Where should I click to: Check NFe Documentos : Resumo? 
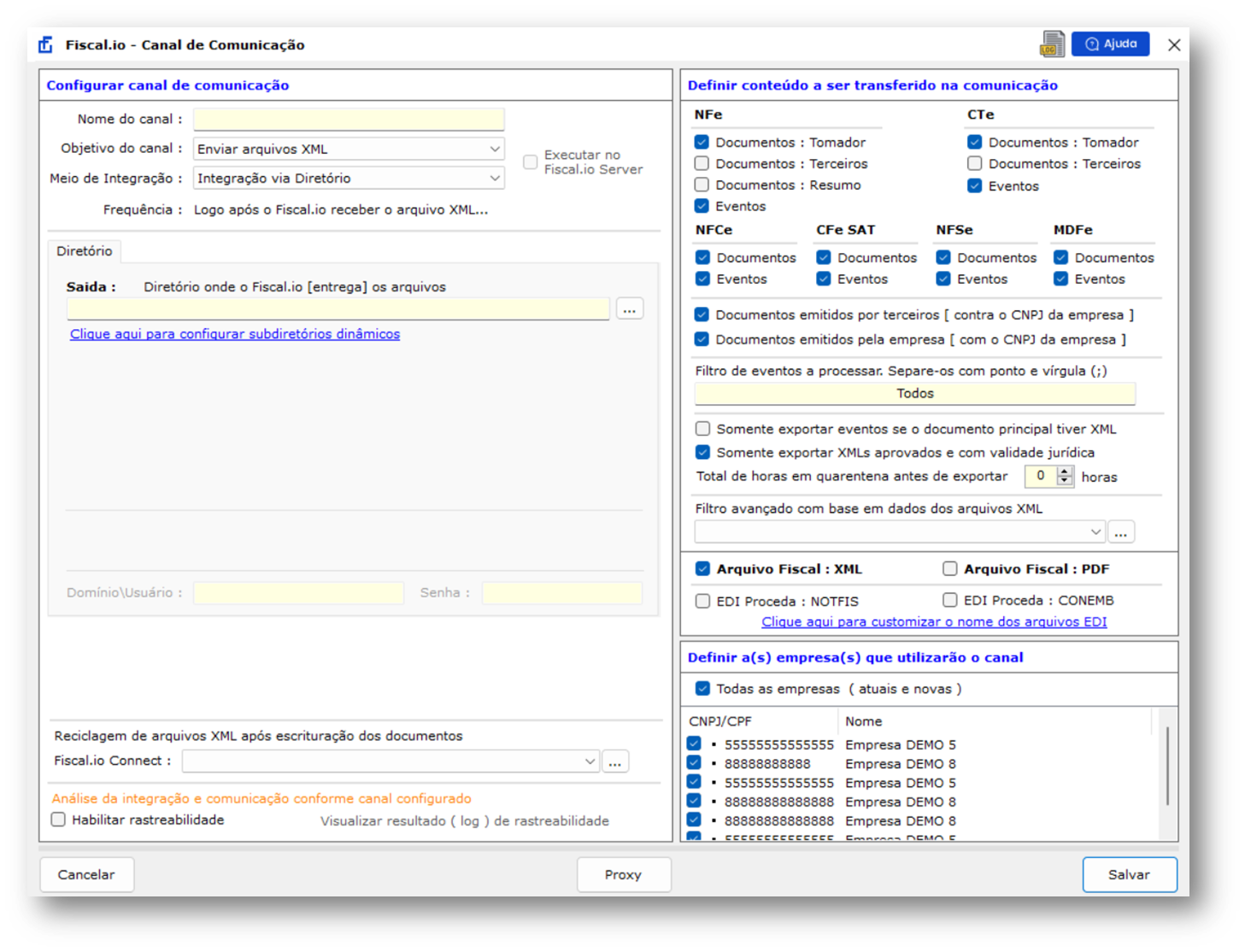point(702,185)
